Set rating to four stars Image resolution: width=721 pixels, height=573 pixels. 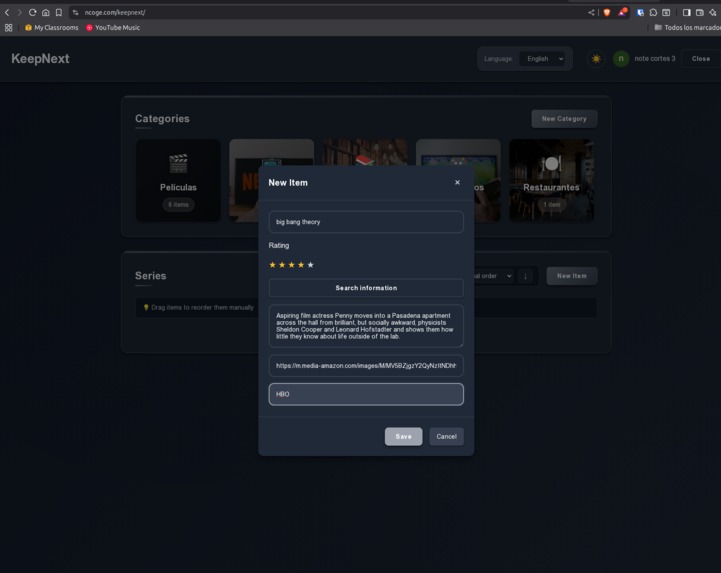click(301, 265)
